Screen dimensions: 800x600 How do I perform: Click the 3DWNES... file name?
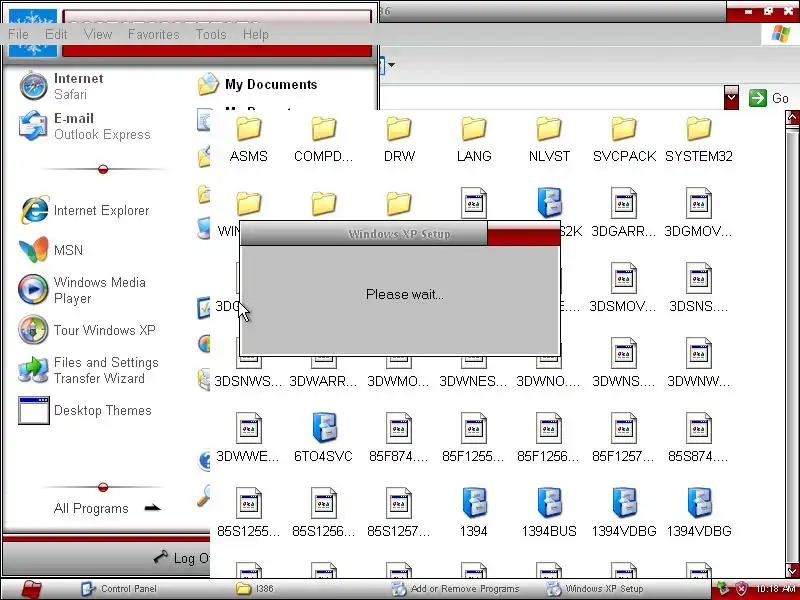point(473,381)
